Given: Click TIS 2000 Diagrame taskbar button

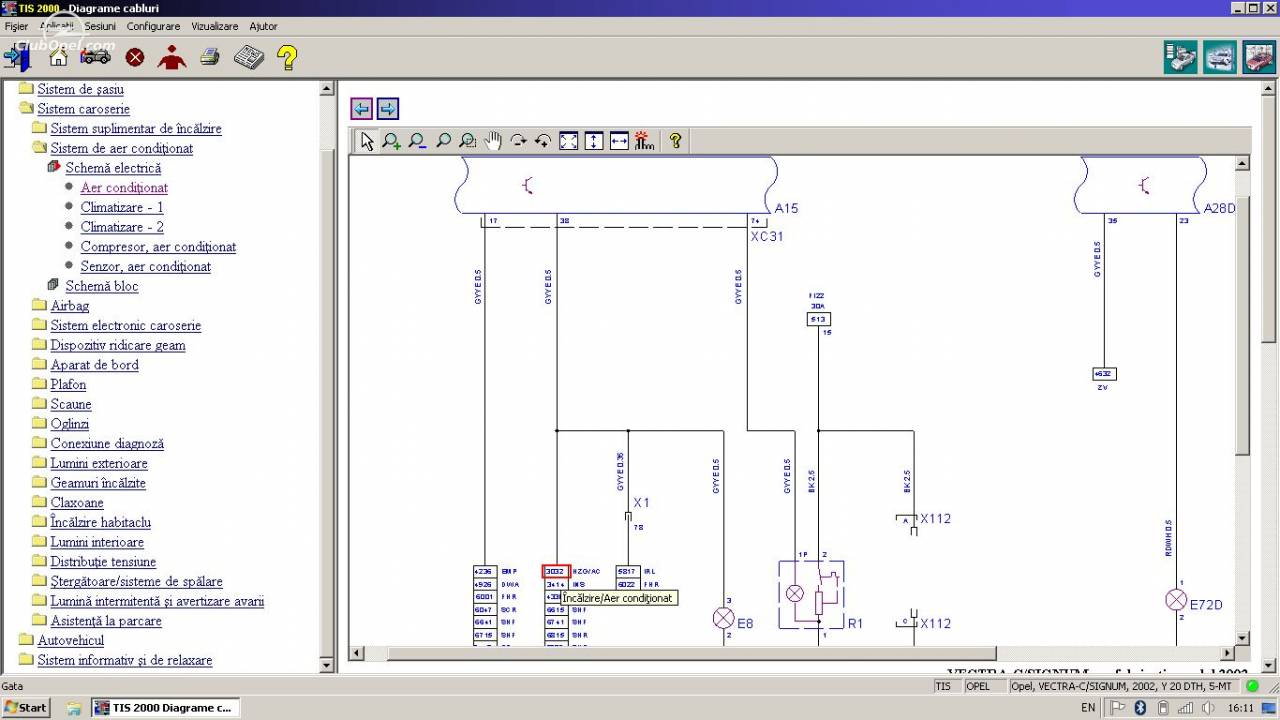Looking at the screenshot, I should coord(164,707).
